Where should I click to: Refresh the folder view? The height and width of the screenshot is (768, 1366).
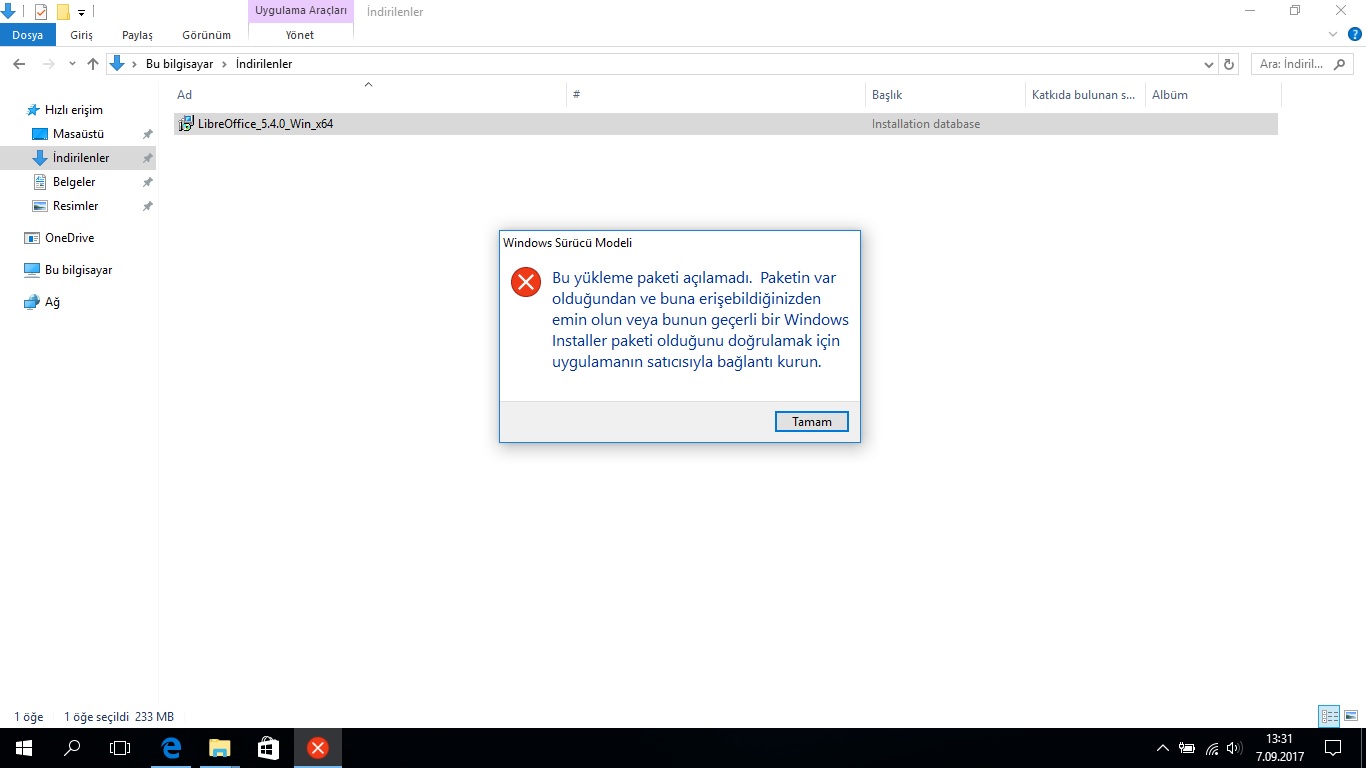pyautogui.click(x=1230, y=64)
